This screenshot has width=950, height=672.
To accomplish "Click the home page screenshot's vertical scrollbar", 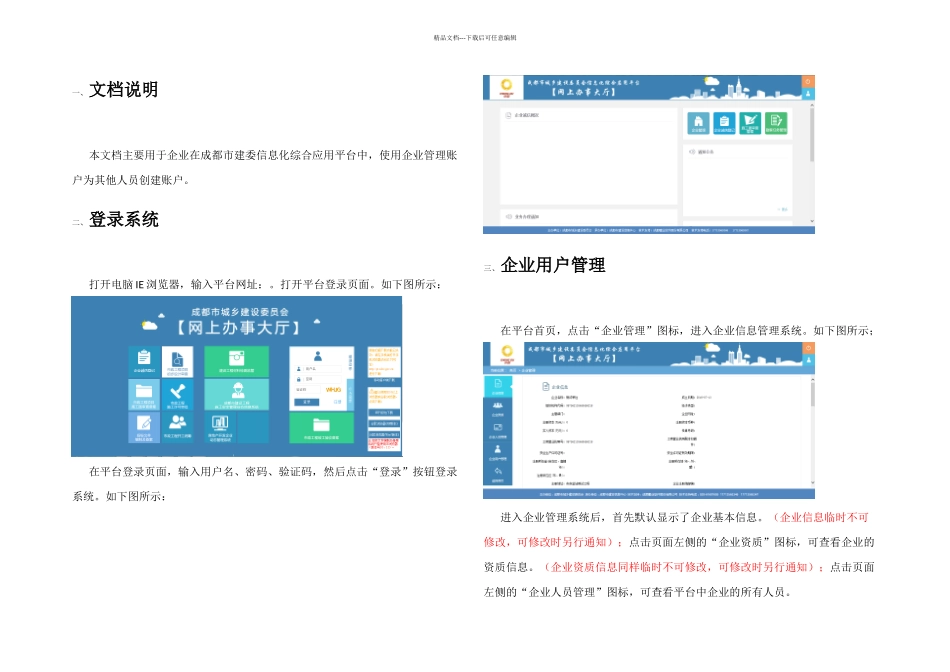I will 812,135.
